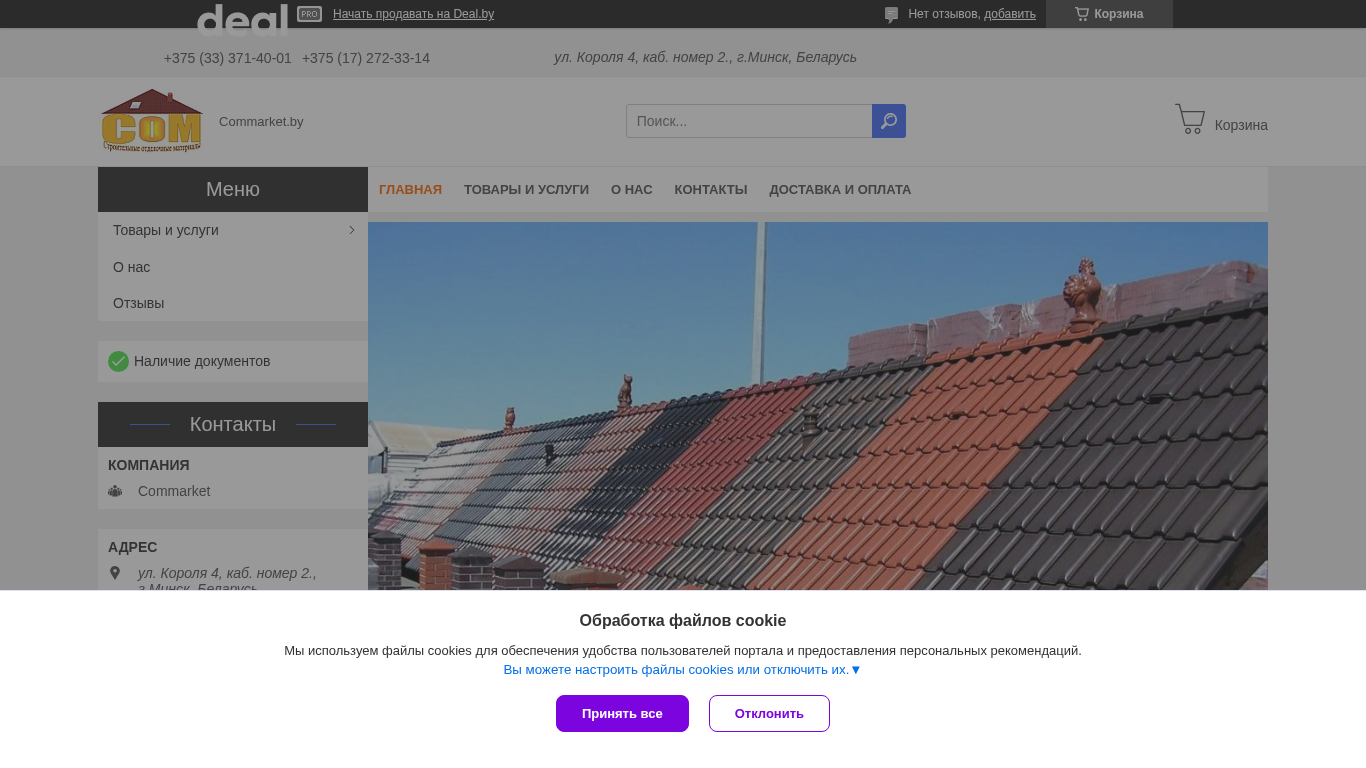Click the Commarket.by site name link
Viewport: 1366px width, 768px height.
(261, 122)
